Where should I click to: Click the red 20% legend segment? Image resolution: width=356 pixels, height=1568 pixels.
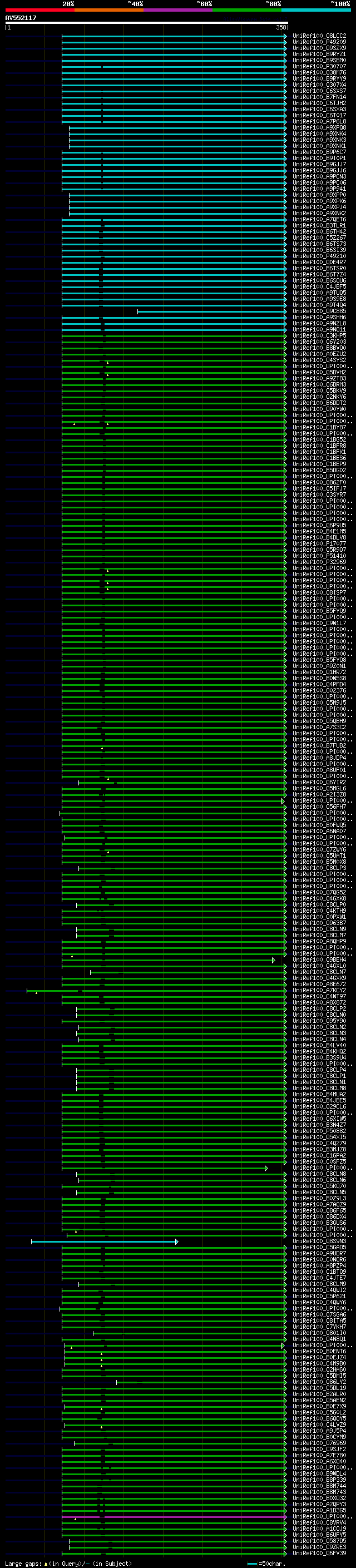click(x=39, y=10)
